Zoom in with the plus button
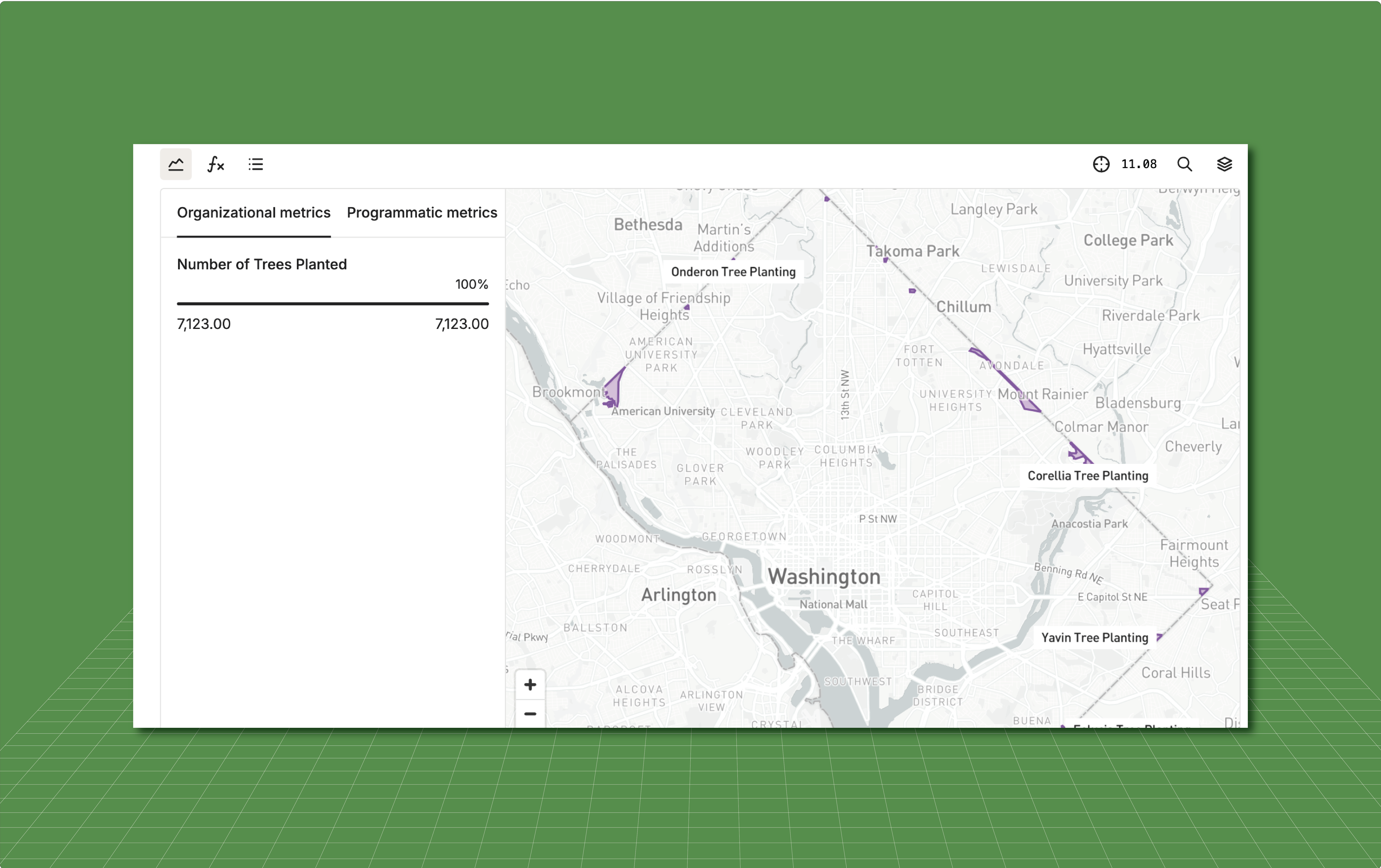This screenshot has height=868, width=1381. (530, 684)
